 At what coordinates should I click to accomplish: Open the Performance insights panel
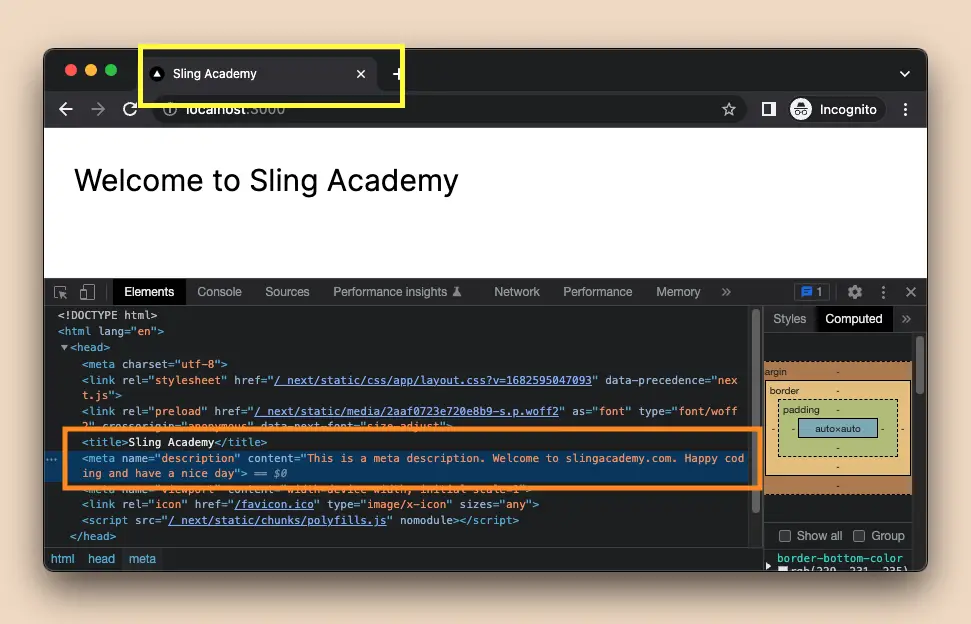(x=397, y=292)
